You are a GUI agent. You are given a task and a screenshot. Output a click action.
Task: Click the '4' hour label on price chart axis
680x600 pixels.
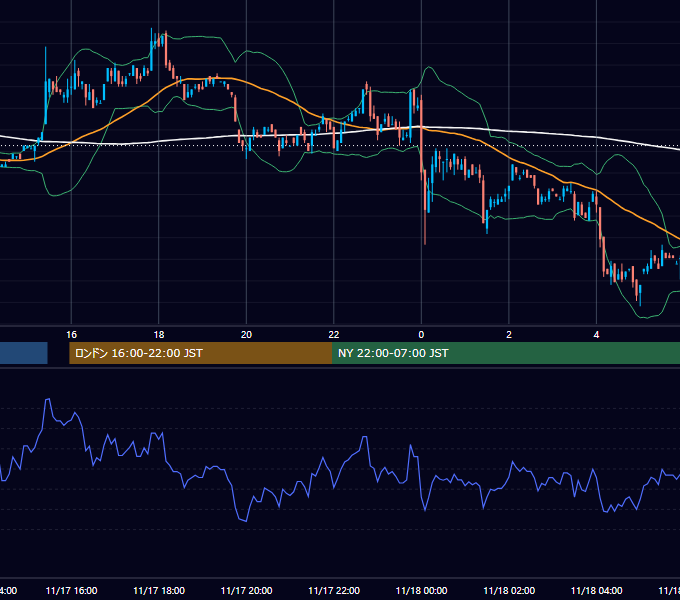[x=596, y=335]
